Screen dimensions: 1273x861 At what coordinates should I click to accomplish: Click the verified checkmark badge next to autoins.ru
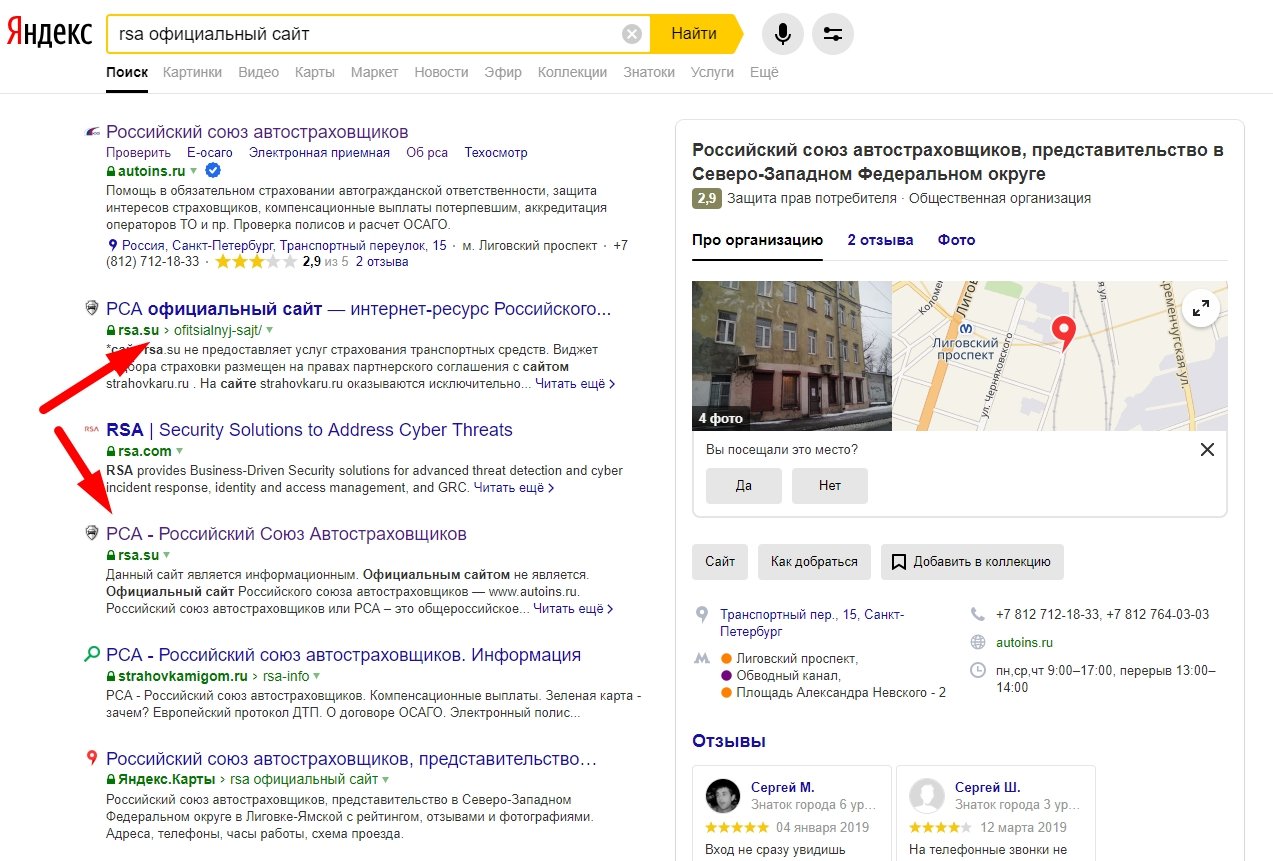click(x=212, y=171)
